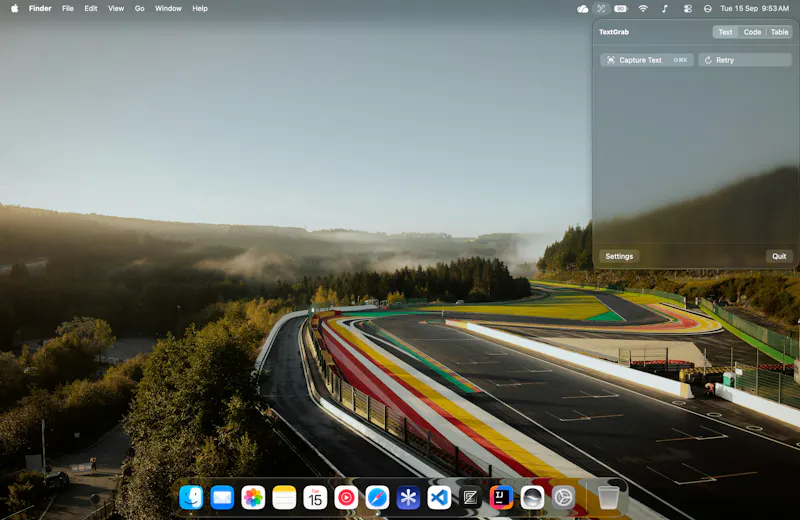The height and width of the screenshot is (520, 800).
Task: Open the TextGrab menu bar icon
Action: click(x=602, y=9)
